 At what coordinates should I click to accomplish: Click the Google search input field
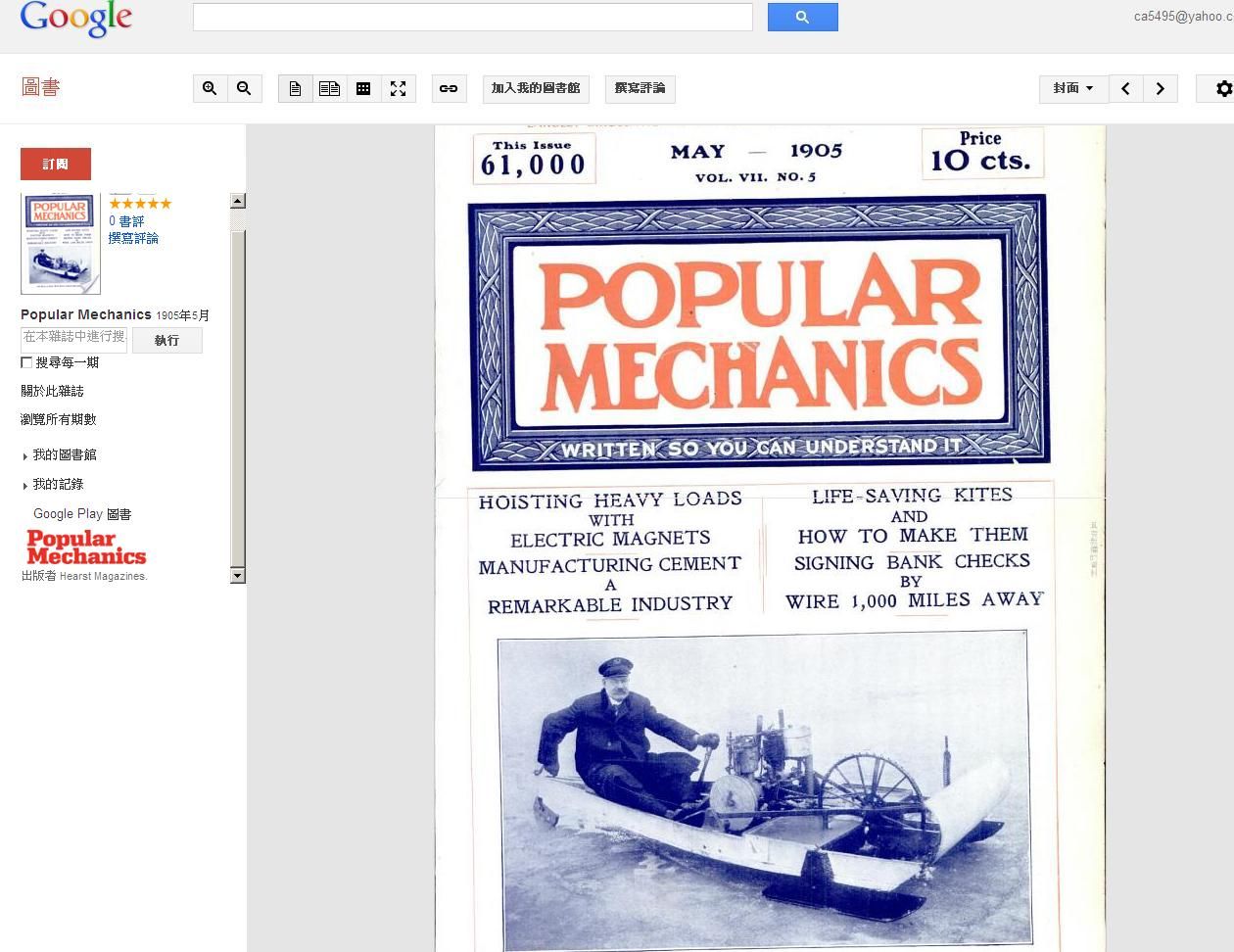473,17
